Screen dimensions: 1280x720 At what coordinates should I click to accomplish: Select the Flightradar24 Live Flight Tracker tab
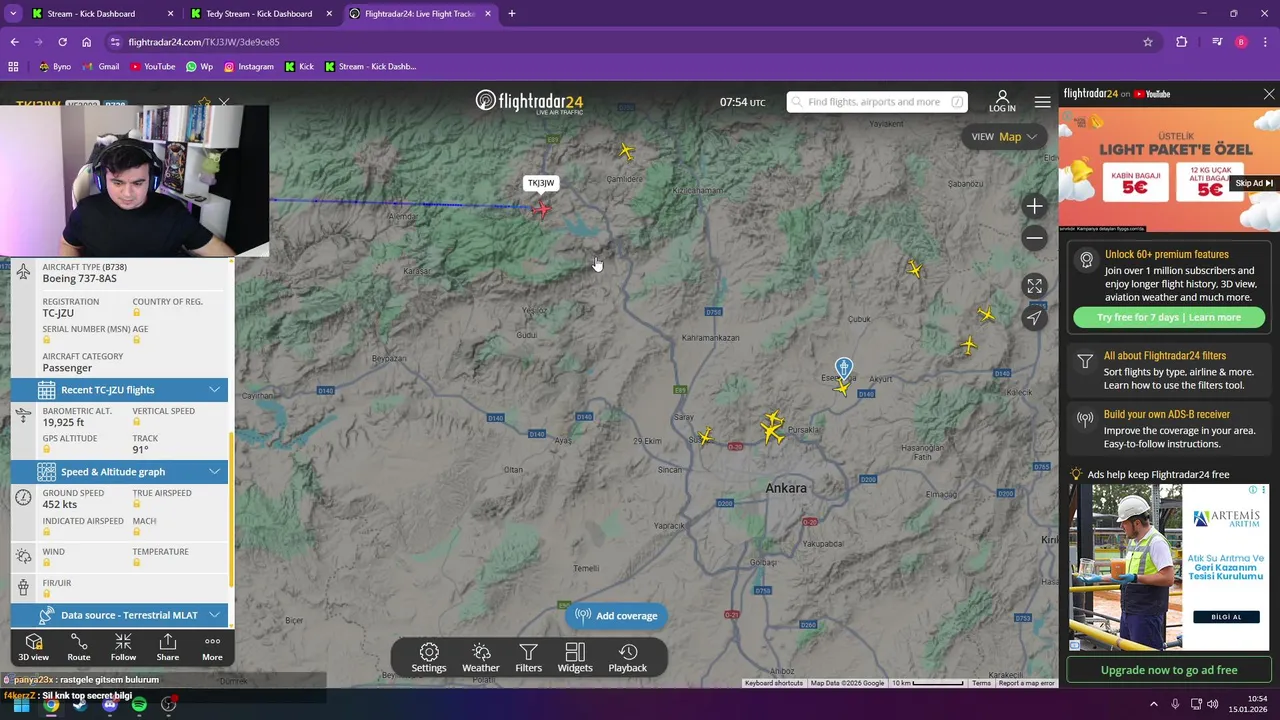coord(420,14)
